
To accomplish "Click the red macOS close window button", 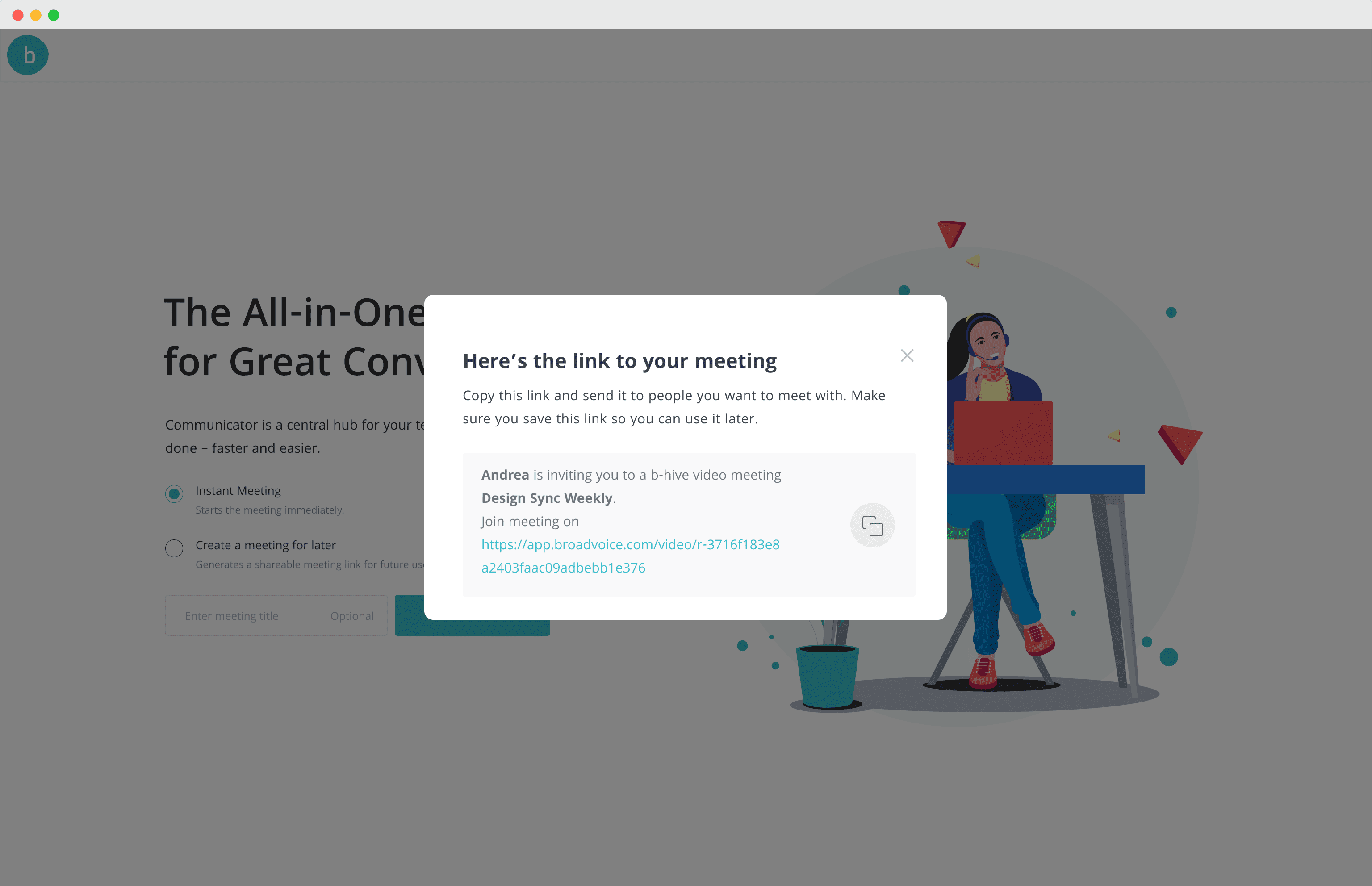I will click(x=18, y=15).
